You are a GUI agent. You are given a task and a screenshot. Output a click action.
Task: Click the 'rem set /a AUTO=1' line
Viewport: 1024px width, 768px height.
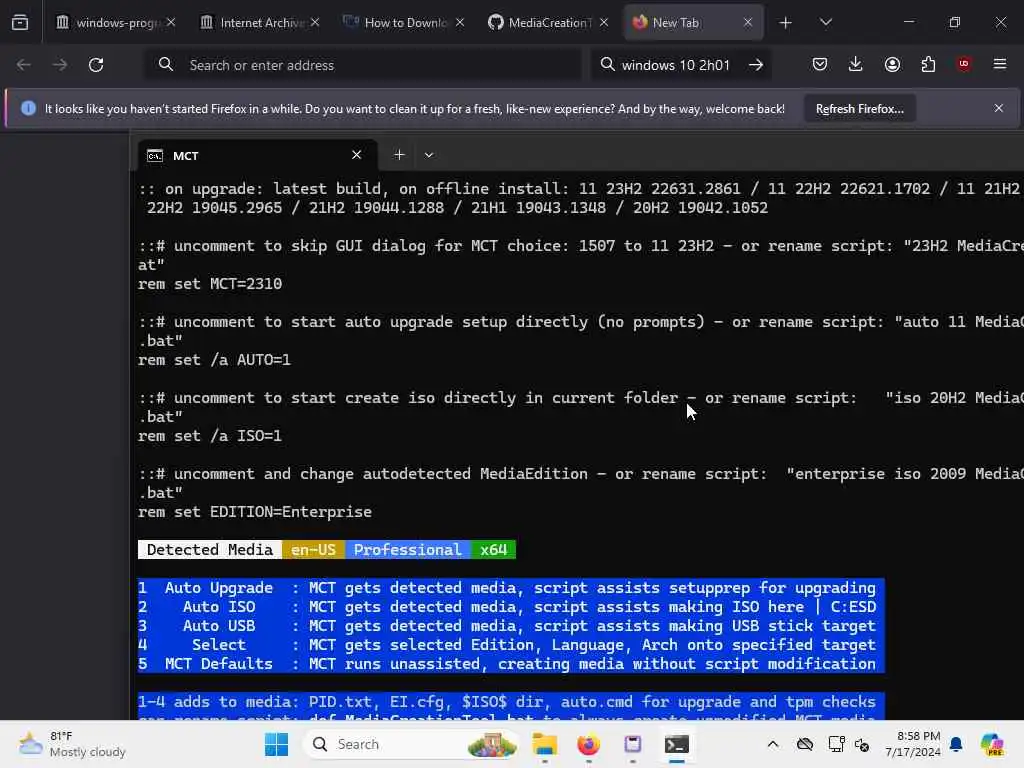click(x=214, y=360)
